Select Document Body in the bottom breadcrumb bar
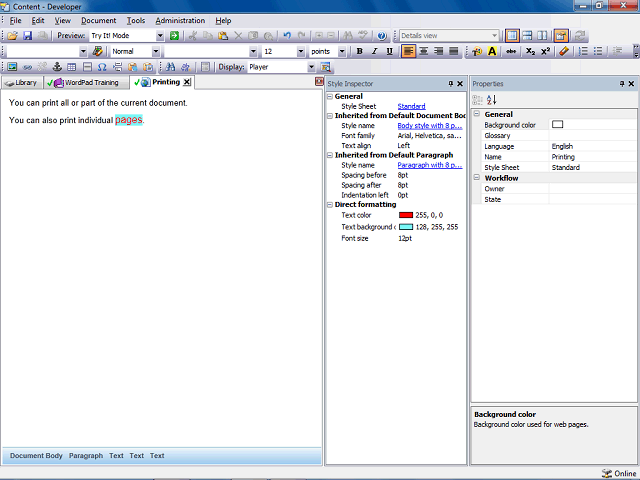Image resolution: width=640 pixels, height=480 pixels. (36, 456)
